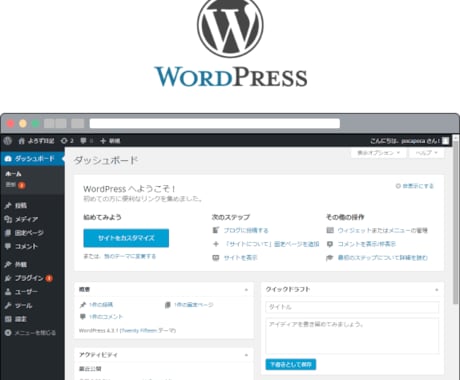Click the view site screen icon
Image resolution: width=460 pixels, height=380 pixels.
[x=216, y=258]
